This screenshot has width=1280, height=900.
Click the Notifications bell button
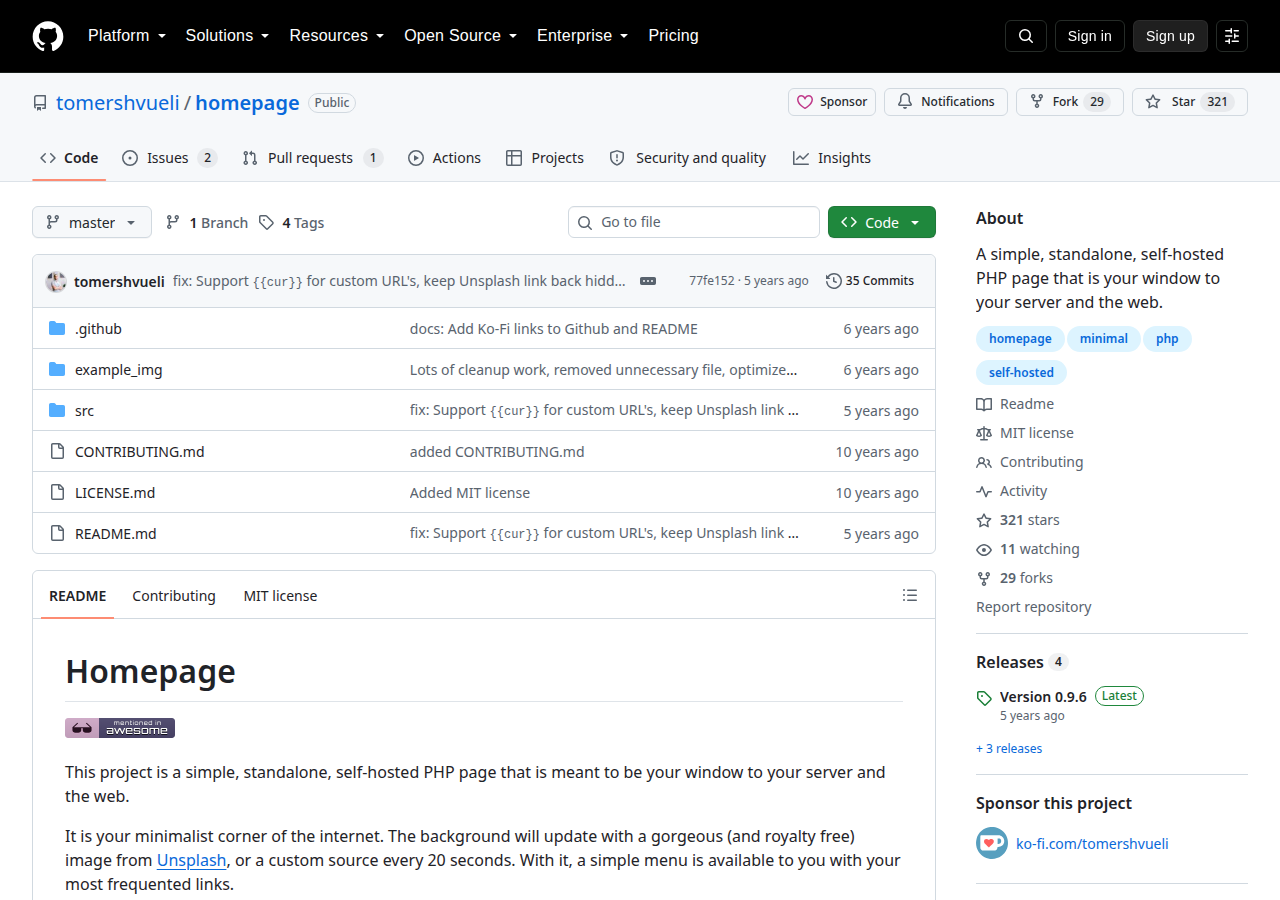[946, 102]
